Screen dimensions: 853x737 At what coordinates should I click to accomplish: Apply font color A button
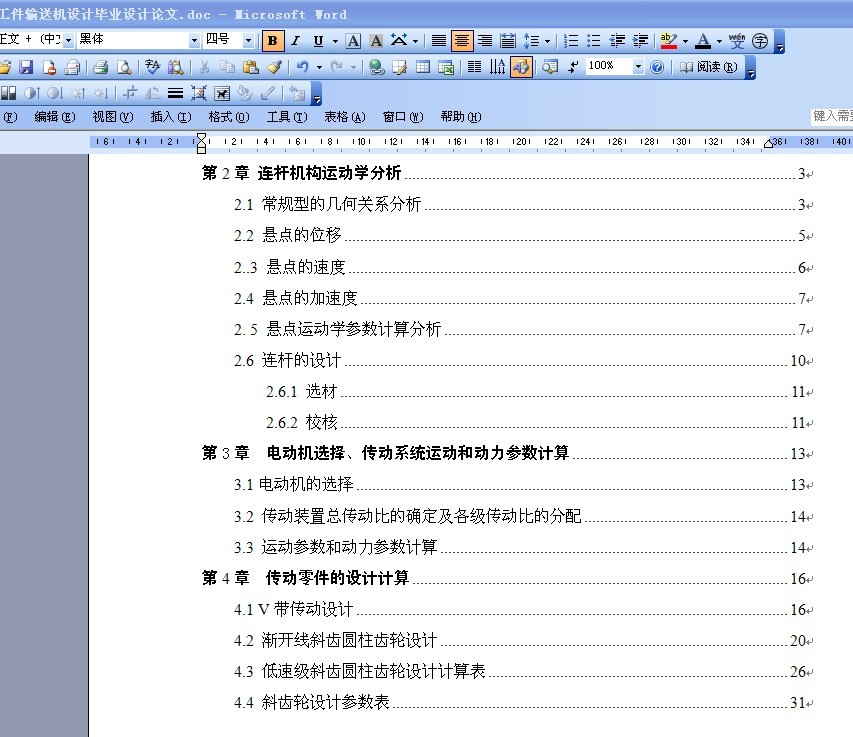703,41
